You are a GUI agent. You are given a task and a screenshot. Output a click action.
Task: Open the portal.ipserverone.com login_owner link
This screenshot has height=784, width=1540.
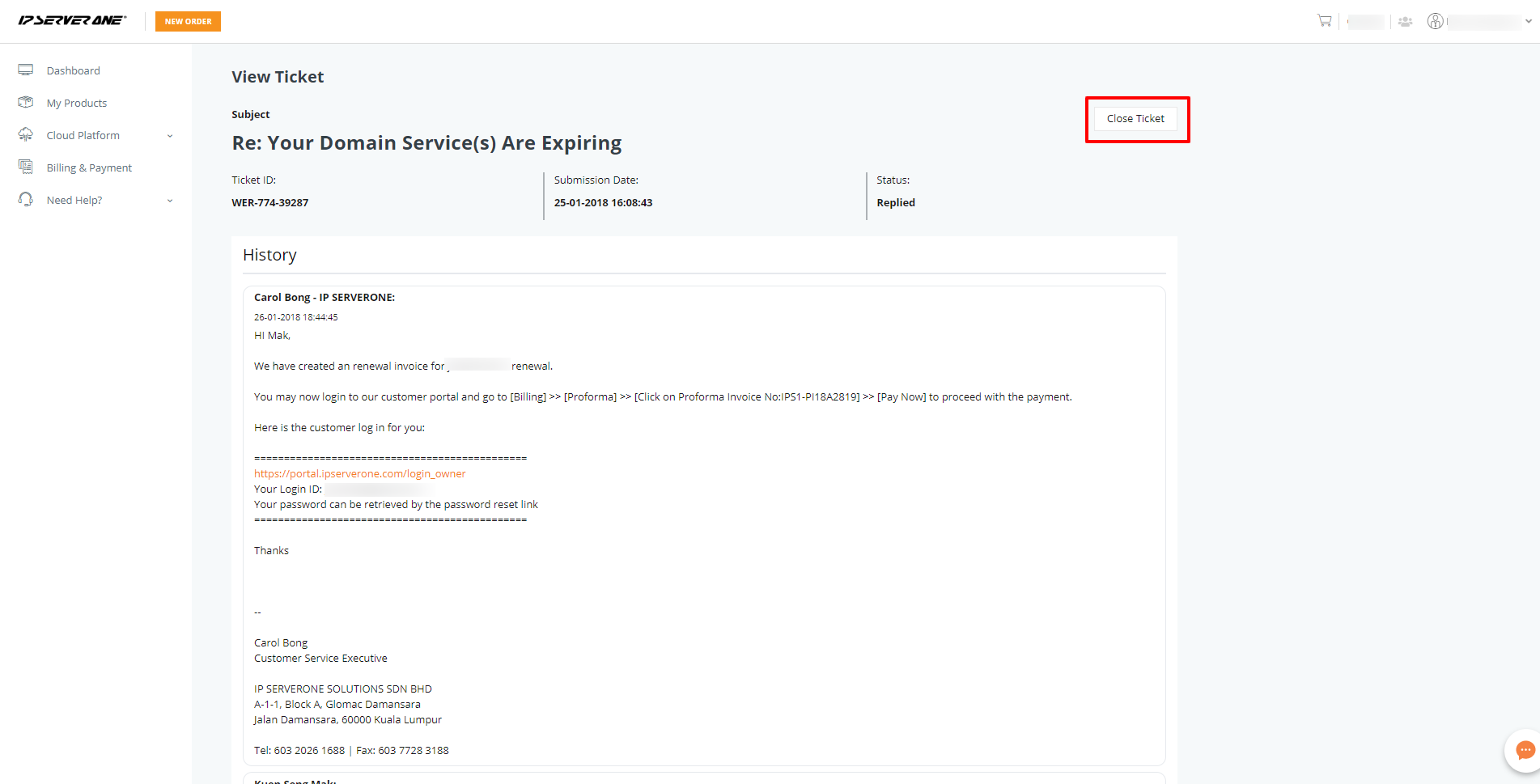(360, 473)
